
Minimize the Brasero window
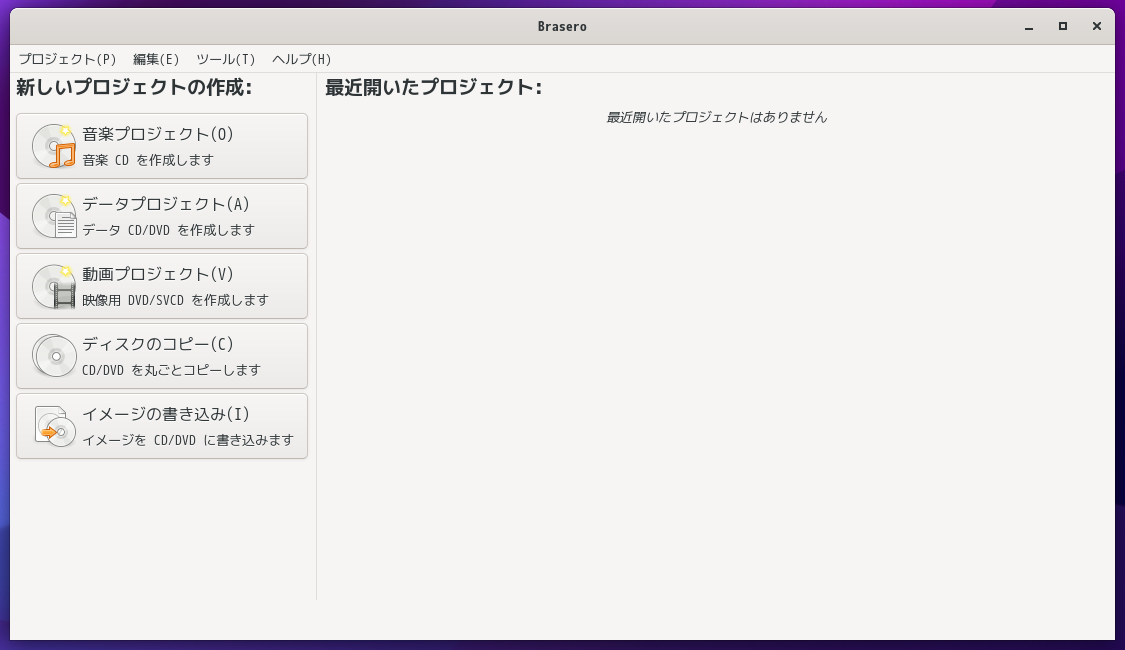pyautogui.click(x=1029, y=27)
